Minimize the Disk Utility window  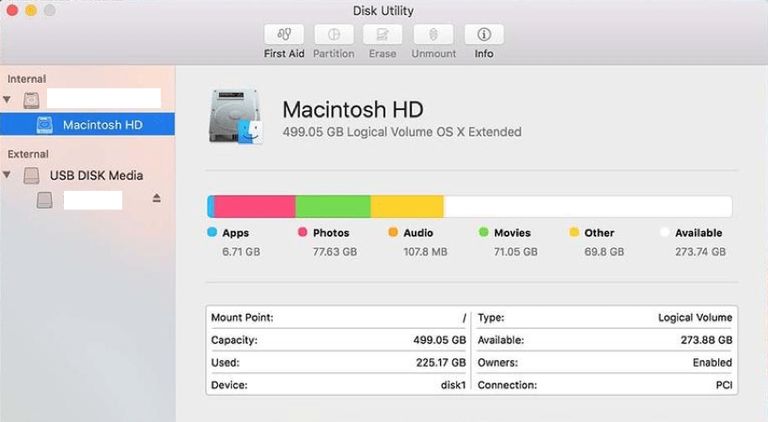pyautogui.click(x=30, y=10)
